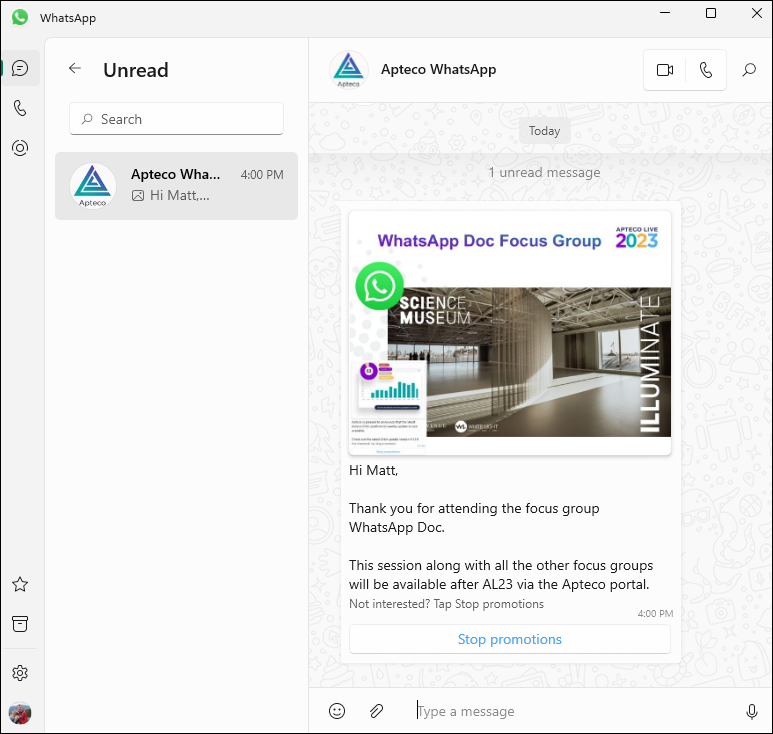This screenshot has width=773, height=734.
Task: Click the Apteco WhatsApp contact name header
Action: coord(438,70)
